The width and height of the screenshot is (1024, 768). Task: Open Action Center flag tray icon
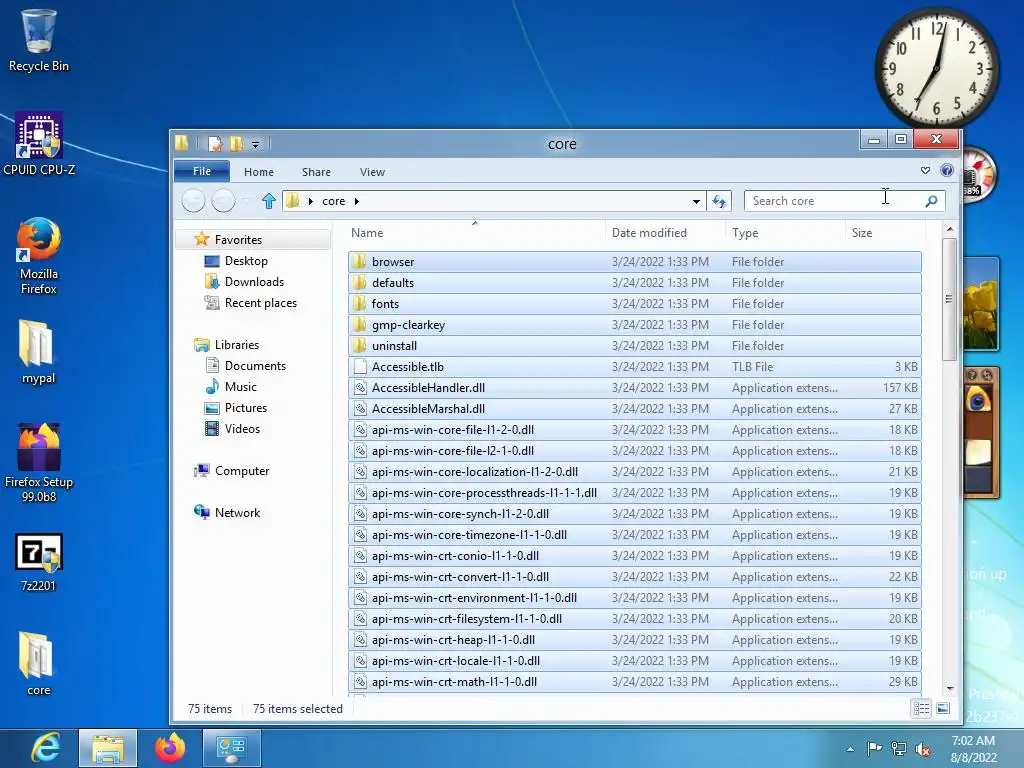click(874, 748)
